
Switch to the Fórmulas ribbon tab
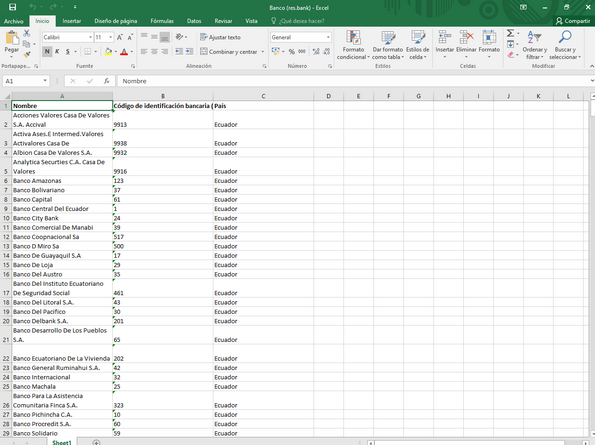point(162,21)
